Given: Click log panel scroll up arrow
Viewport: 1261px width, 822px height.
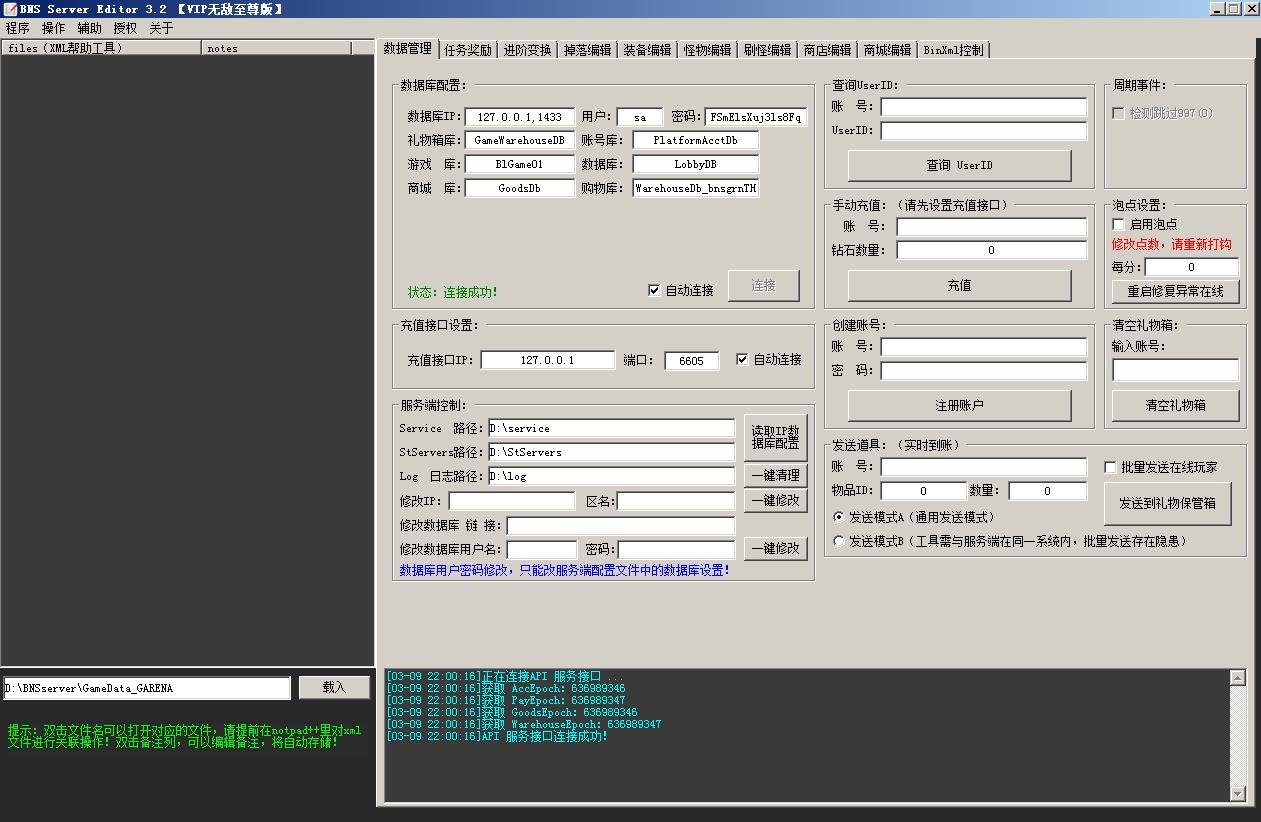Looking at the screenshot, I should [1237, 678].
